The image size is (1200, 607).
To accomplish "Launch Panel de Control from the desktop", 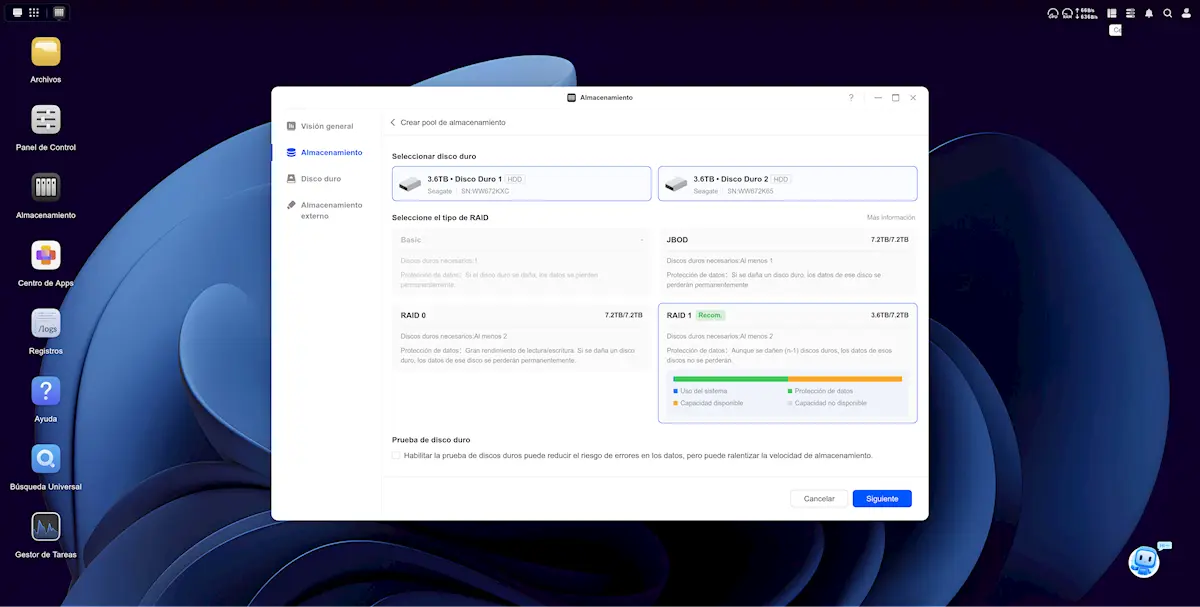I will [x=46, y=120].
